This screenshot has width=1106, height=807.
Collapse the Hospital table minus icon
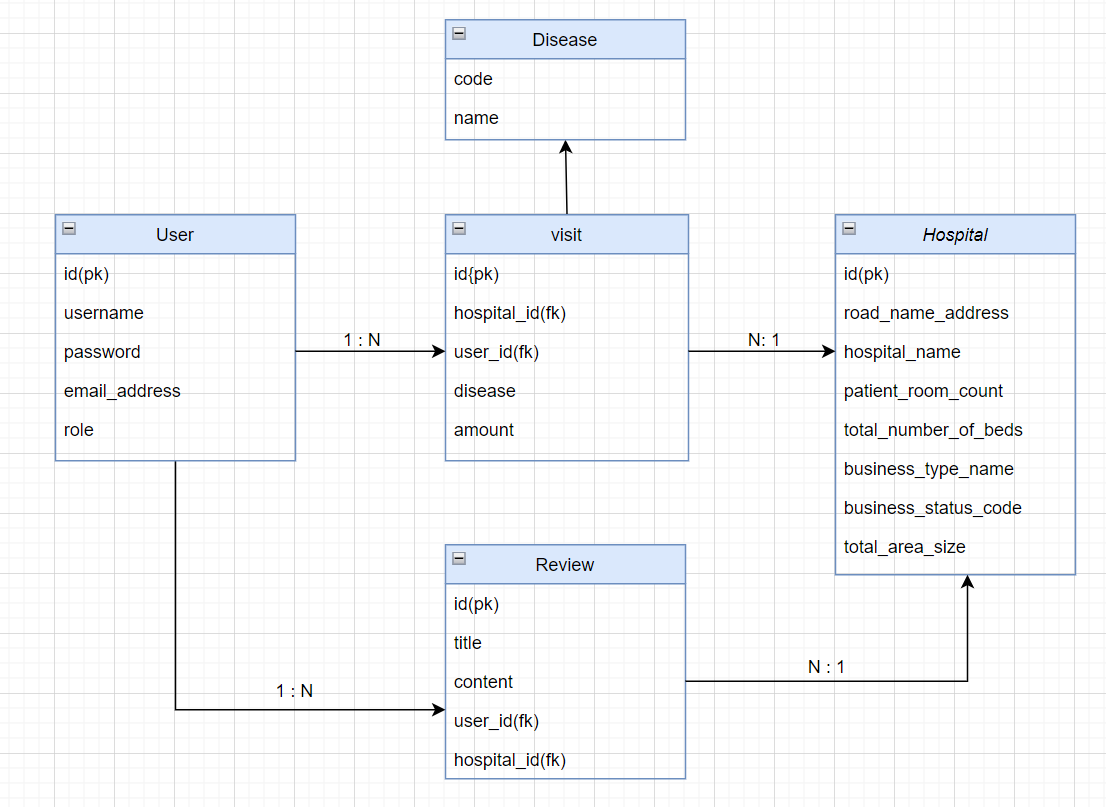pyautogui.click(x=848, y=228)
